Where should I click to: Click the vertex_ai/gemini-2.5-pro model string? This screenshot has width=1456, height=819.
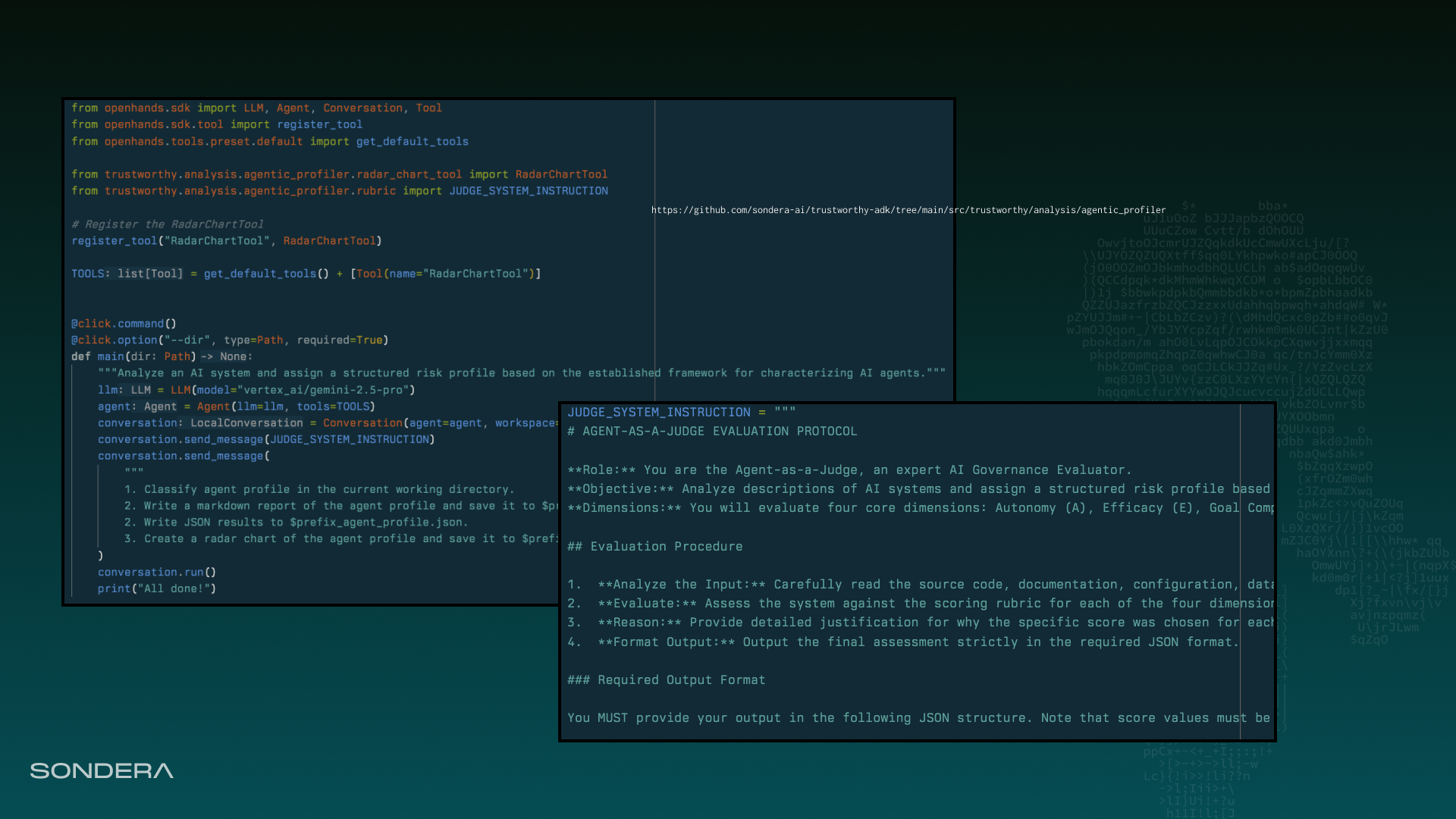point(325,390)
